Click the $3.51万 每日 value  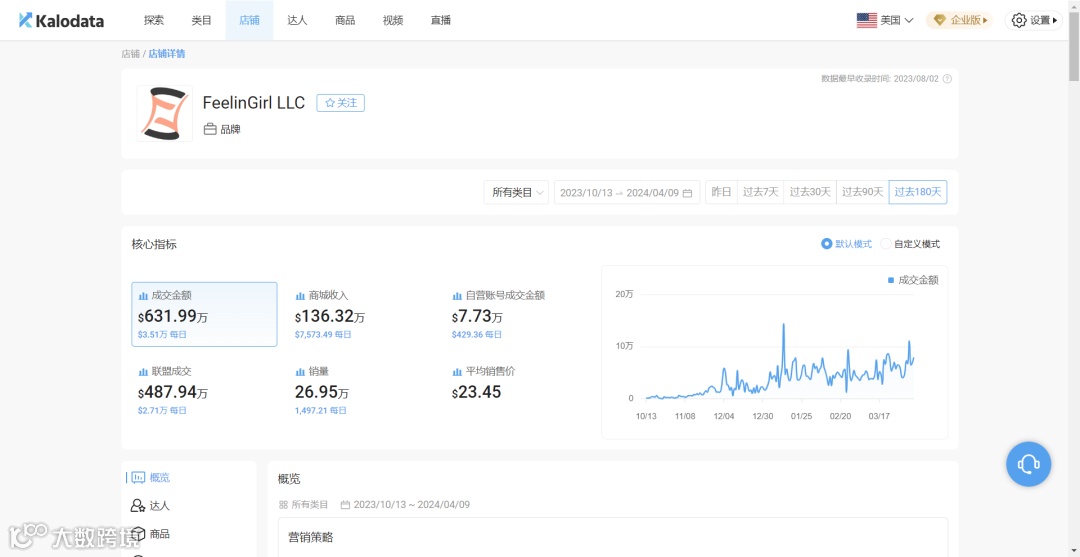pyautogui.click(x=162, y=335)
